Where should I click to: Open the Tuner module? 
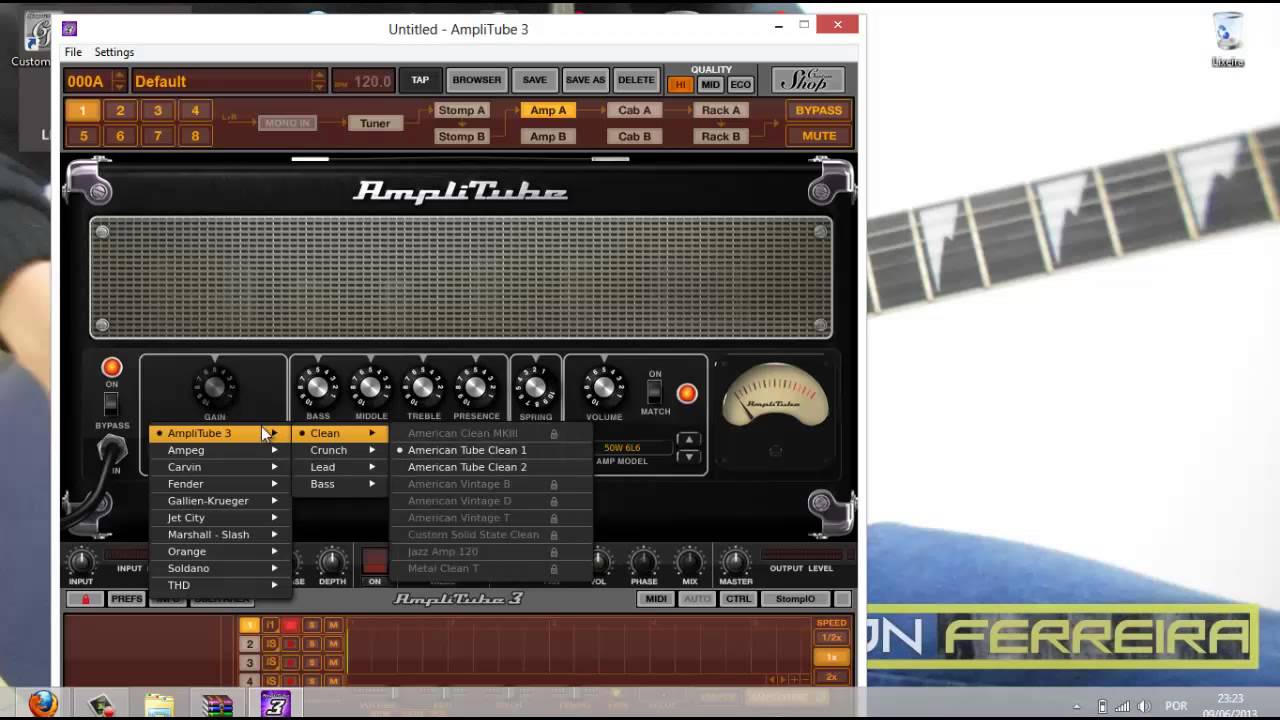click(x=375, y=123)
